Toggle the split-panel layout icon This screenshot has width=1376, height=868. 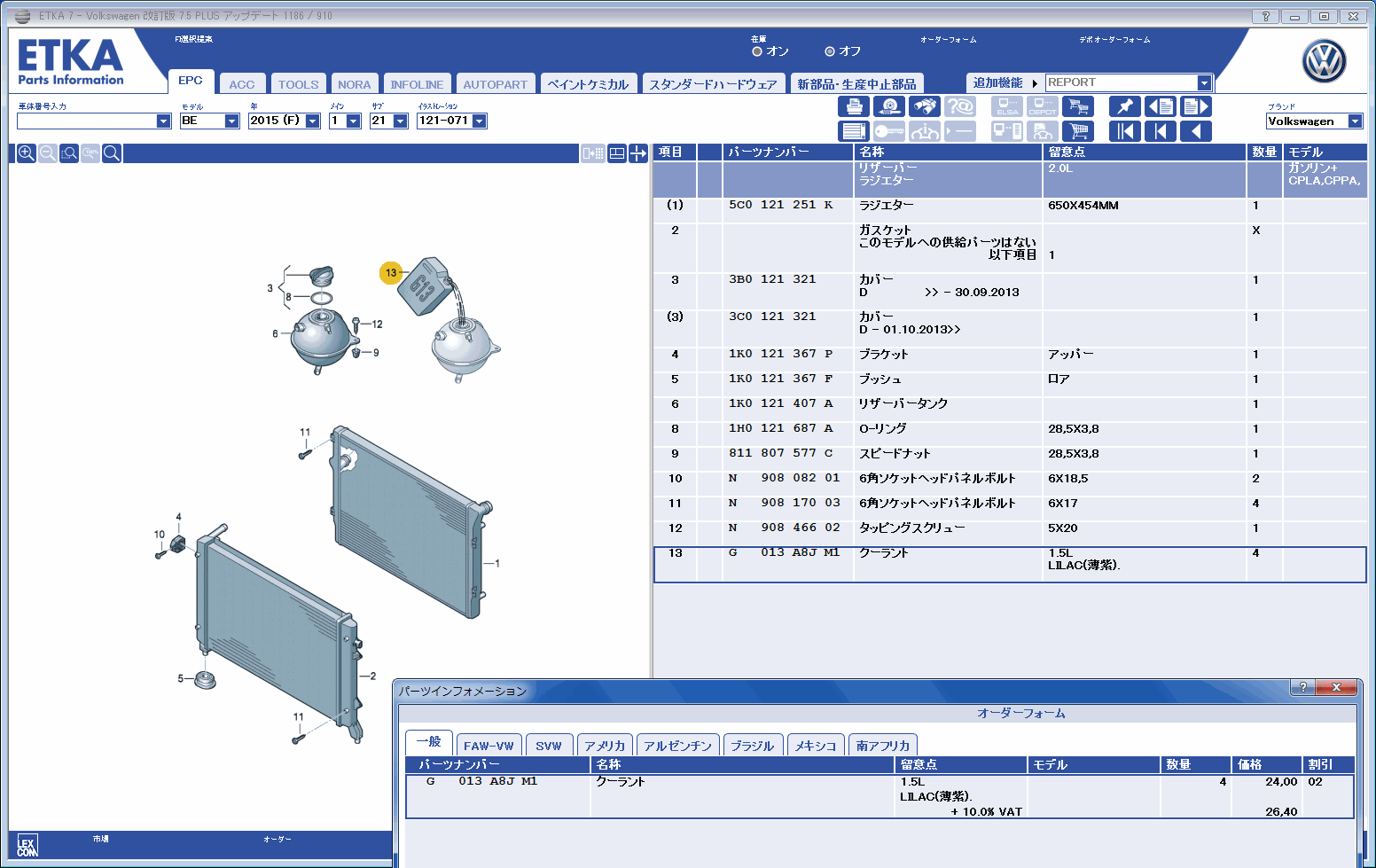[x=617, y=153]
